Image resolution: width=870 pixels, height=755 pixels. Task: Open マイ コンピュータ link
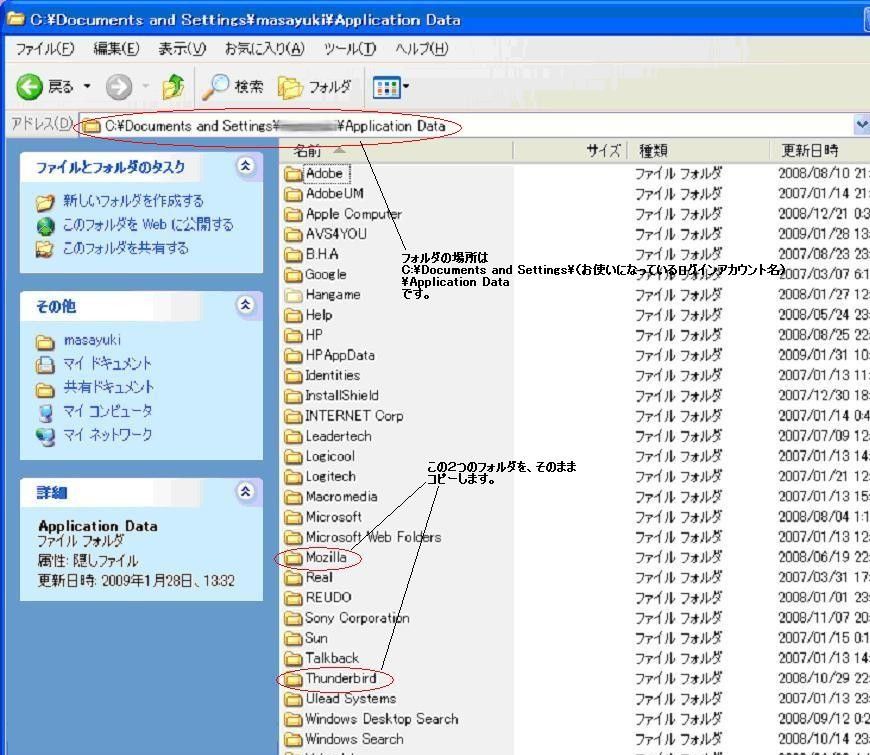[108, 411]
